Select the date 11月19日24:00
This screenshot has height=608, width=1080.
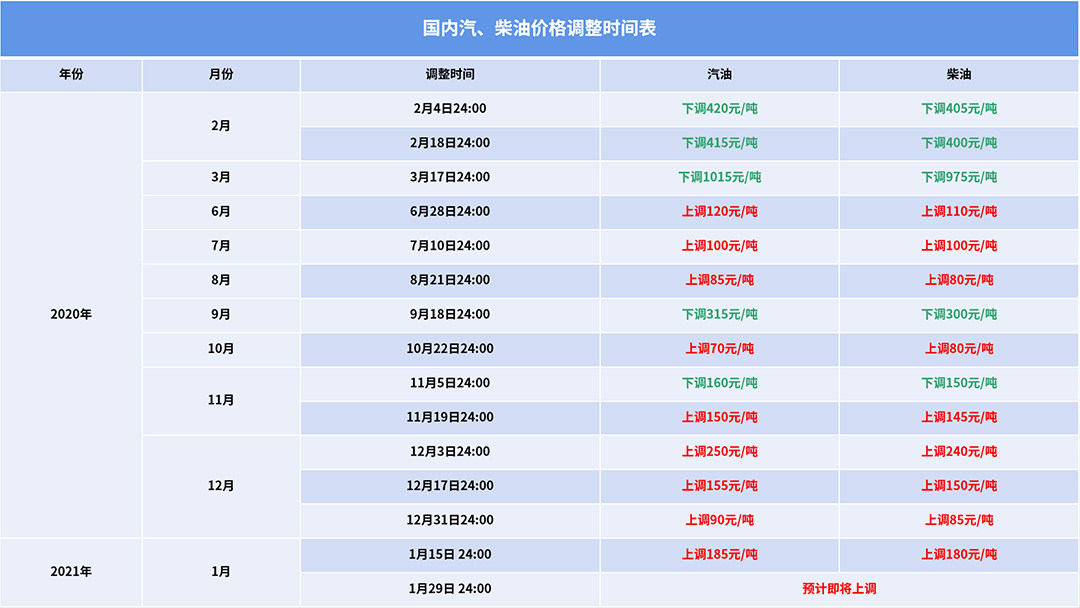(450, 417)
